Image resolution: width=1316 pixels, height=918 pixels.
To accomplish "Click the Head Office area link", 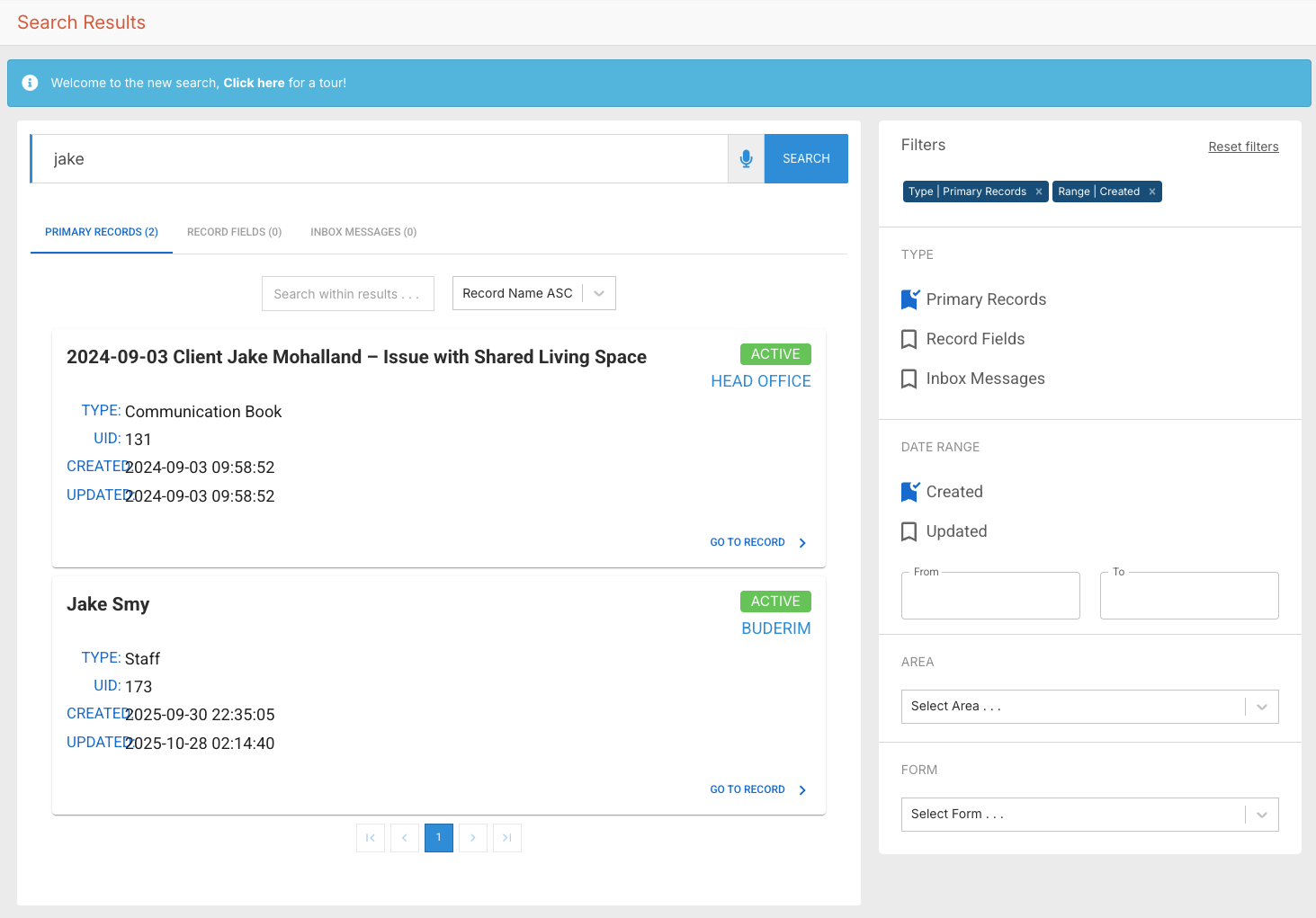I will pyautogui.click(x=761, y=381).
